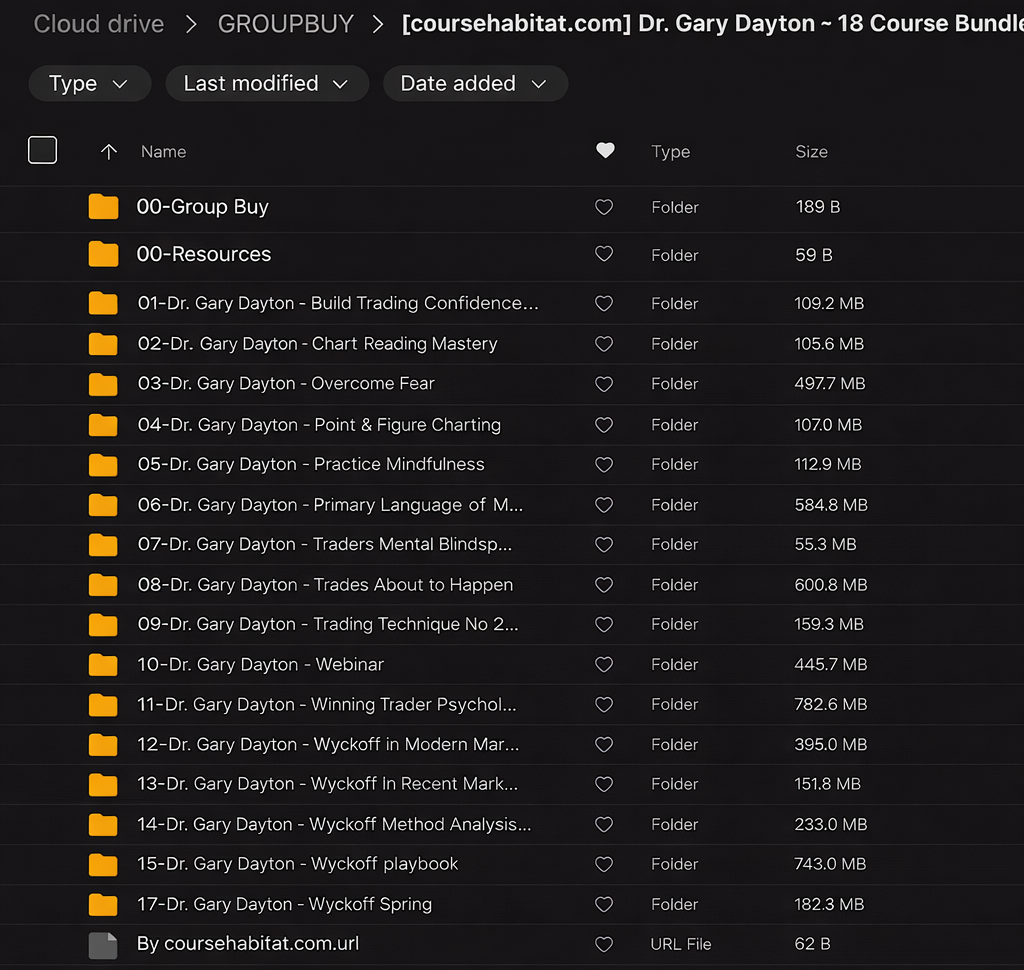Click the folder icon for 15 Wyckoff playbook
The image size is (1024, 970).
(103, 864)
